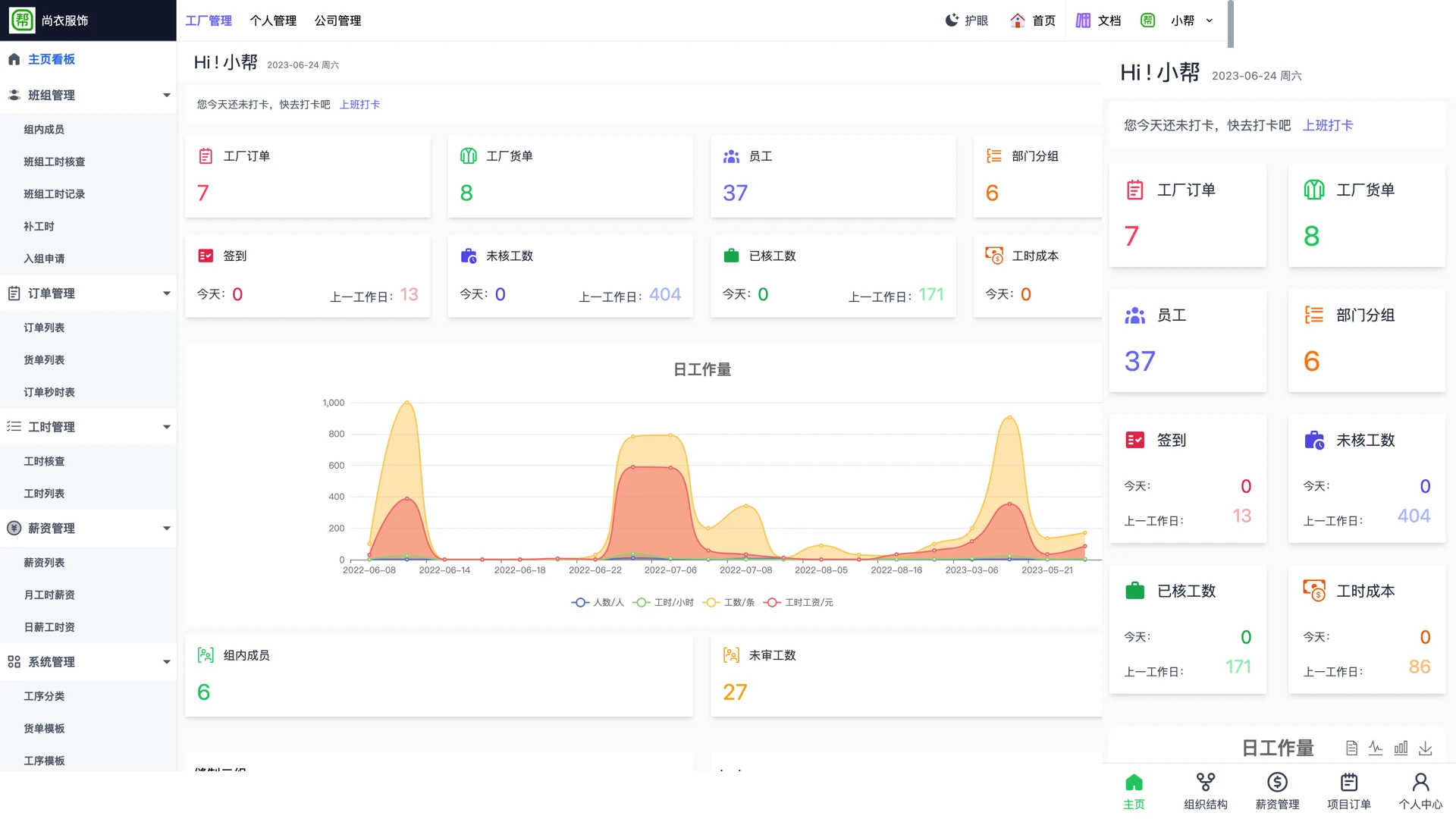Click the download icon next to 日工作量

point(1426,748)
